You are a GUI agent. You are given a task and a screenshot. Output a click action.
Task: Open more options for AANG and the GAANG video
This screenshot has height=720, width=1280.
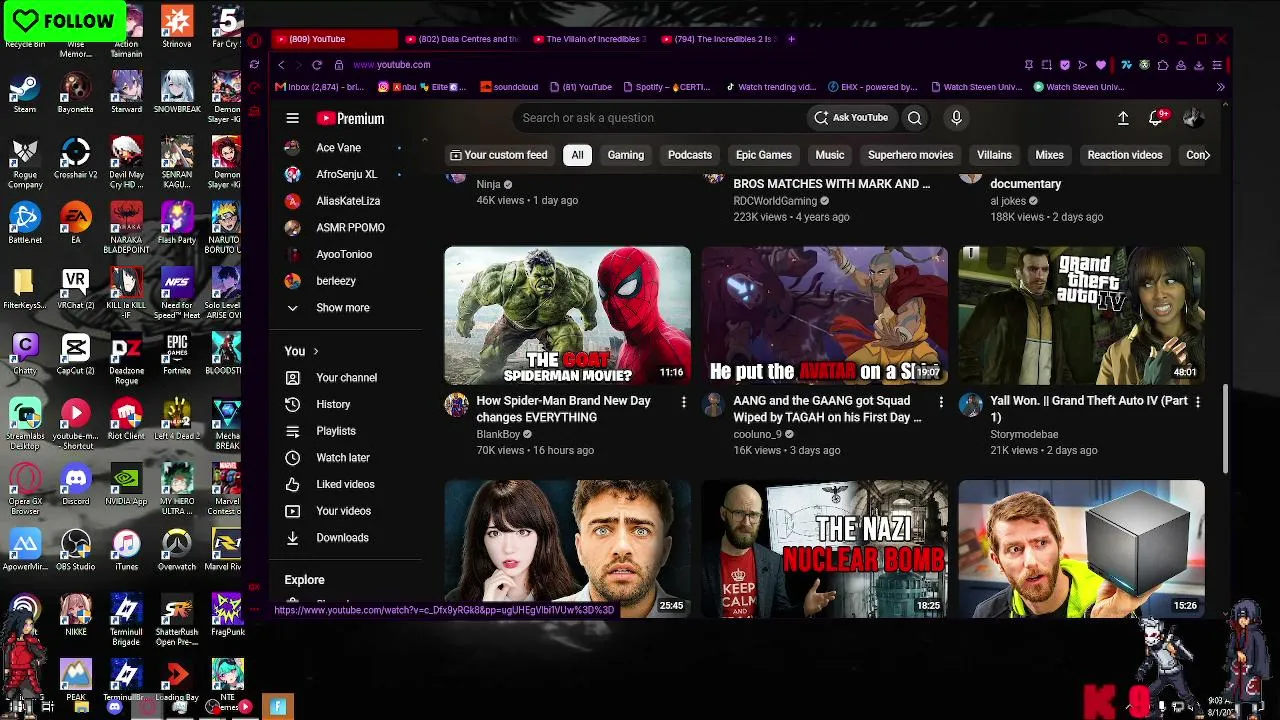point(941,402)
